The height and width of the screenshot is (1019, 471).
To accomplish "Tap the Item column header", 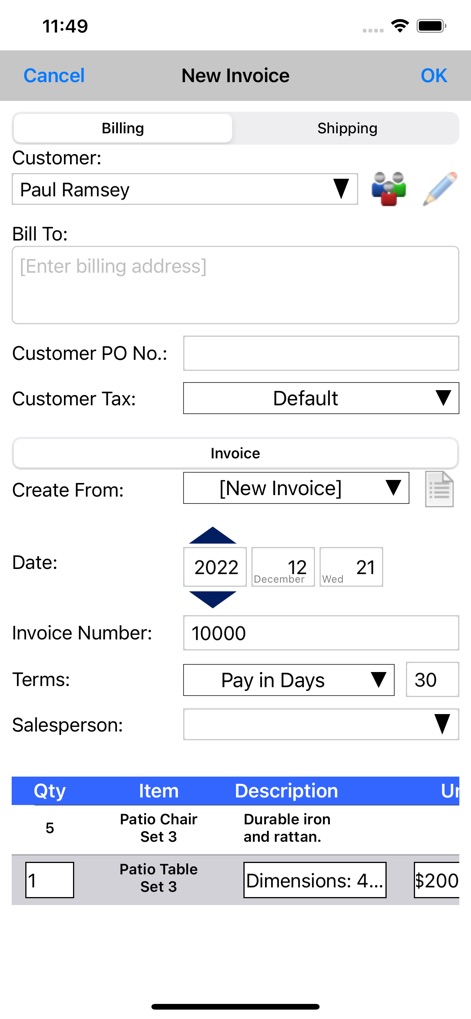I will [159, 790].
